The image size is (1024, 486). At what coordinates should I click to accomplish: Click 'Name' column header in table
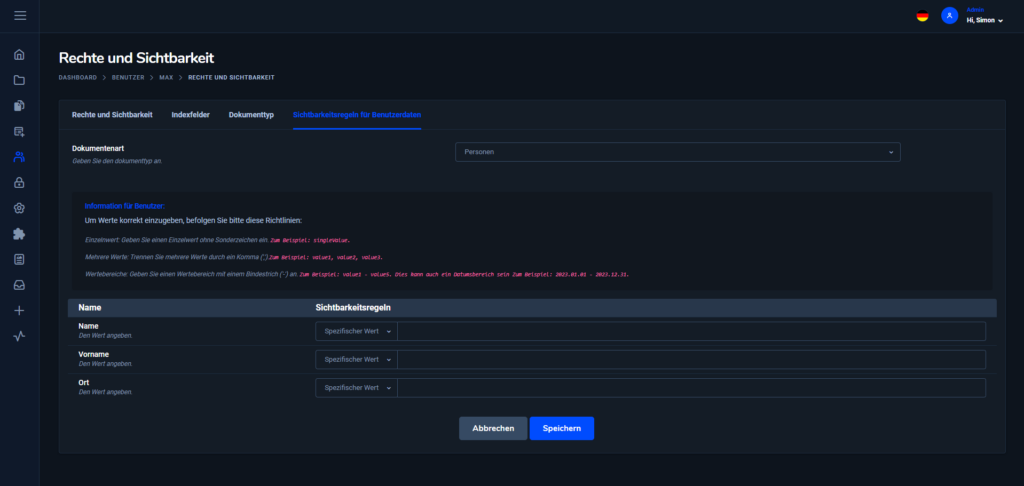89,307
